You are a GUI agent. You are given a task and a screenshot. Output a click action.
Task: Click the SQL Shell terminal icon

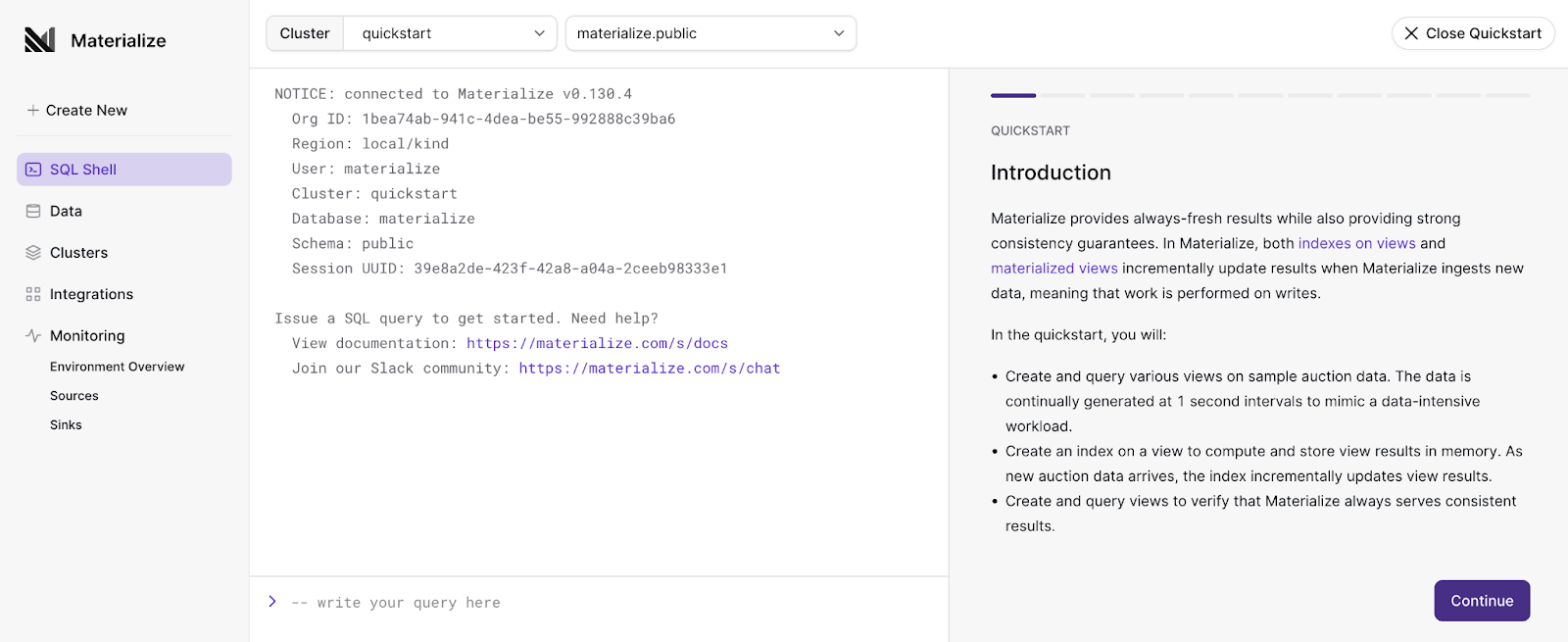tap(33, 170)
